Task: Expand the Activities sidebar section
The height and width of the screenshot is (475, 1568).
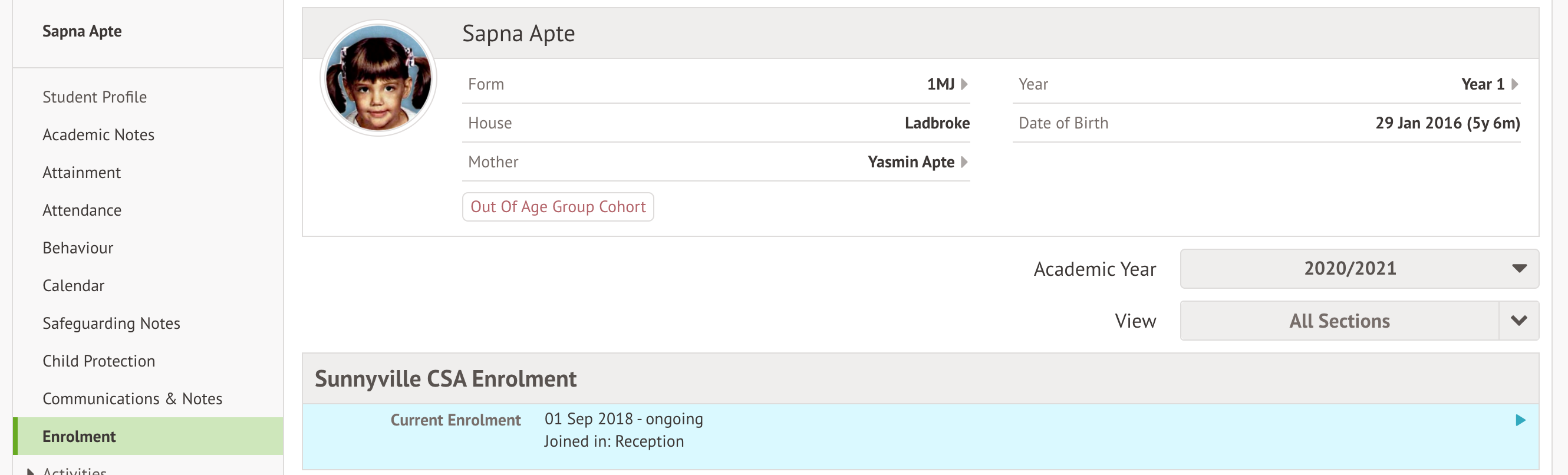Action: pos(31,471)
